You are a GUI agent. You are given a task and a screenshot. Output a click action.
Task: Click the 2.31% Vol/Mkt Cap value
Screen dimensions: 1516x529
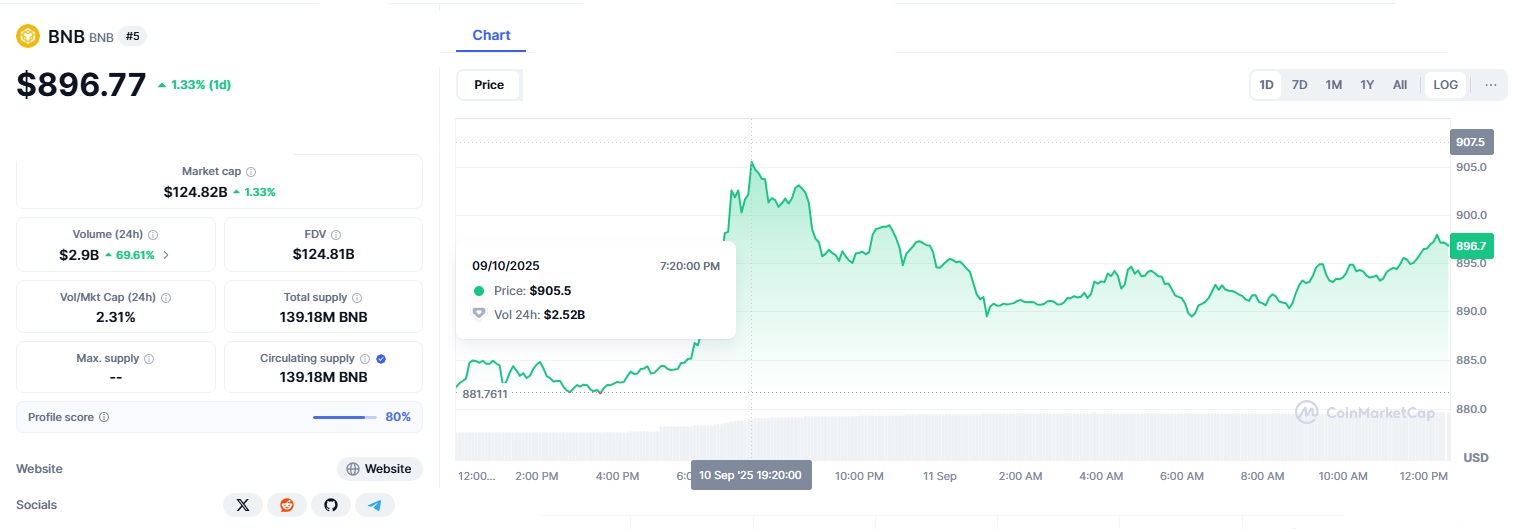[x=116, y=317]
